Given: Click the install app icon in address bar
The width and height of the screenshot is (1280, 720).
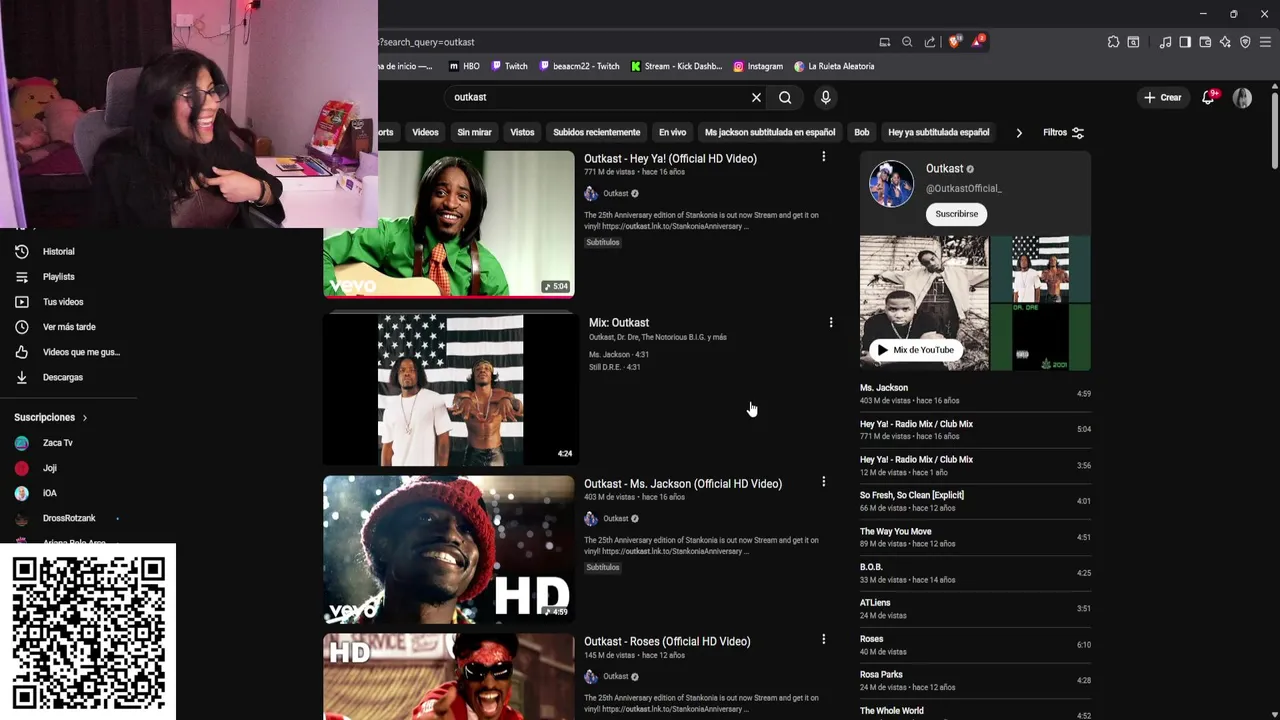Looking at the screenshot, I should pos(885,42).
